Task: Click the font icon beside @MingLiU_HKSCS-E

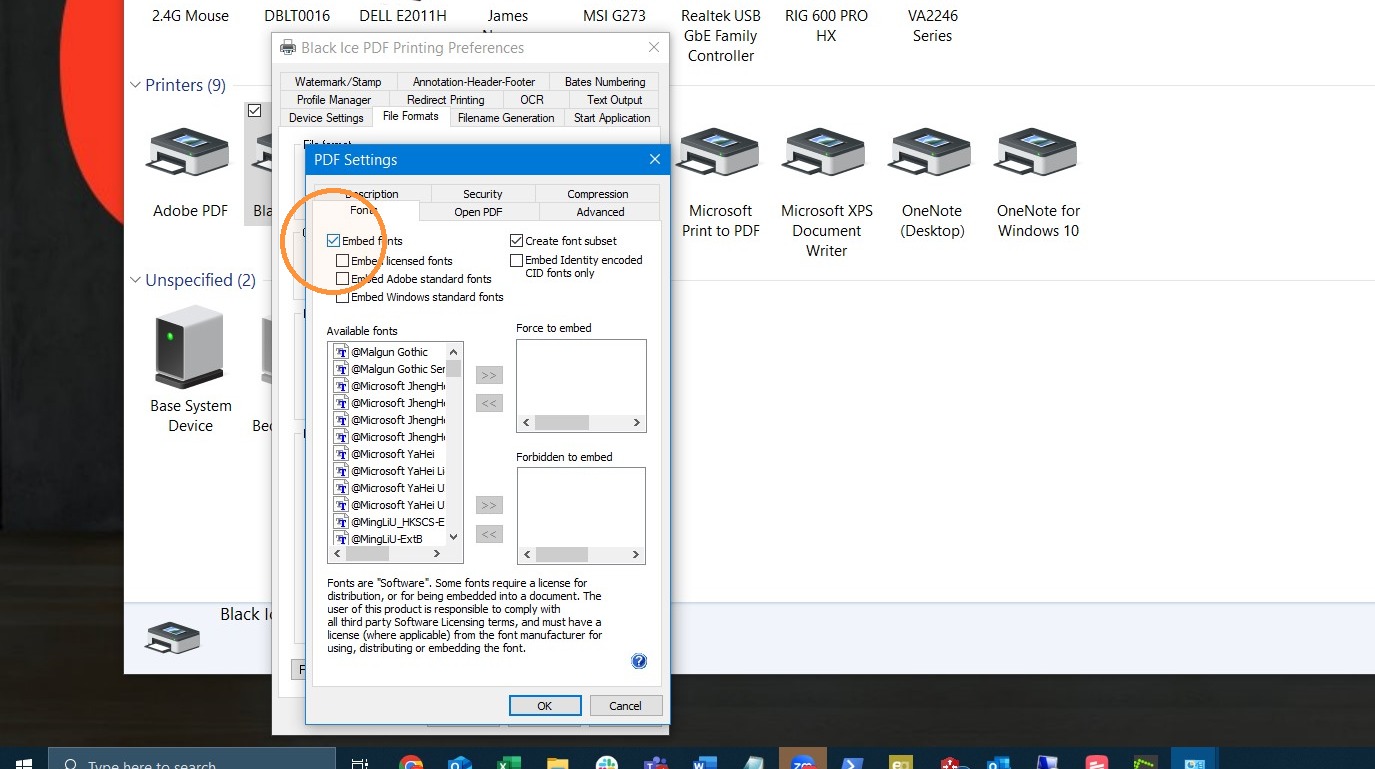Action: [342, 522]
